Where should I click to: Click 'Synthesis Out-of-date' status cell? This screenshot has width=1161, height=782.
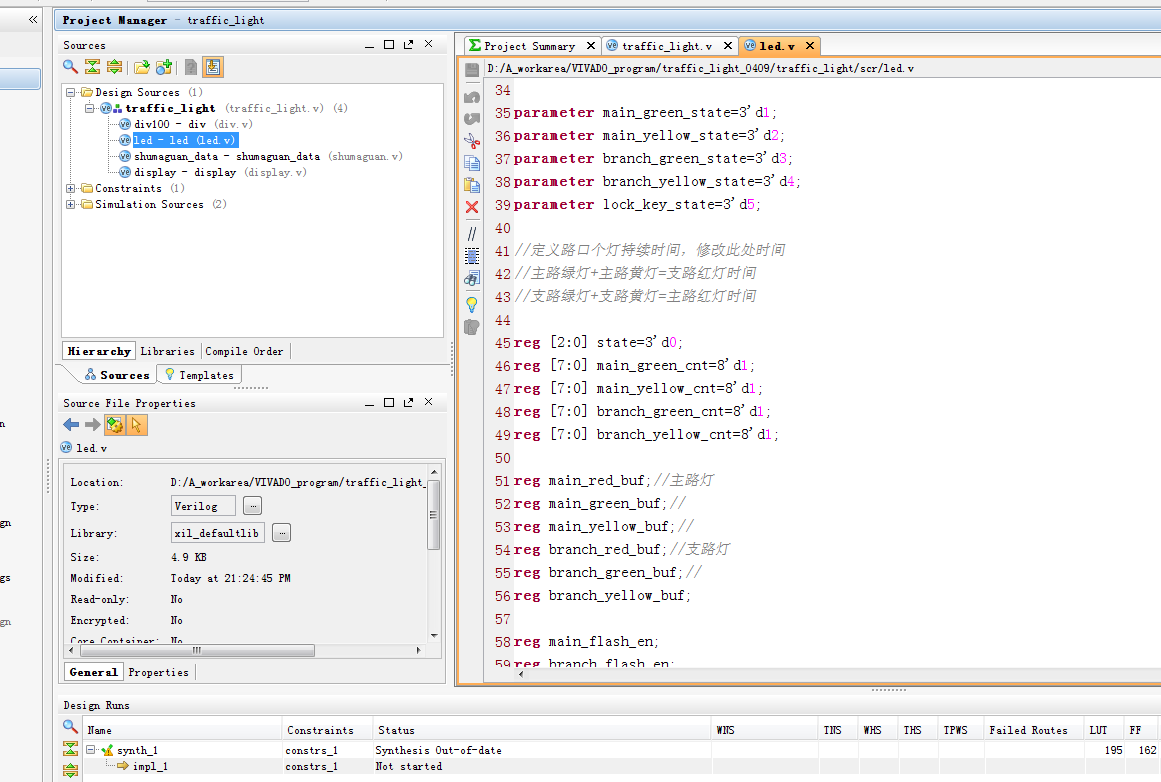click(438, 750)
